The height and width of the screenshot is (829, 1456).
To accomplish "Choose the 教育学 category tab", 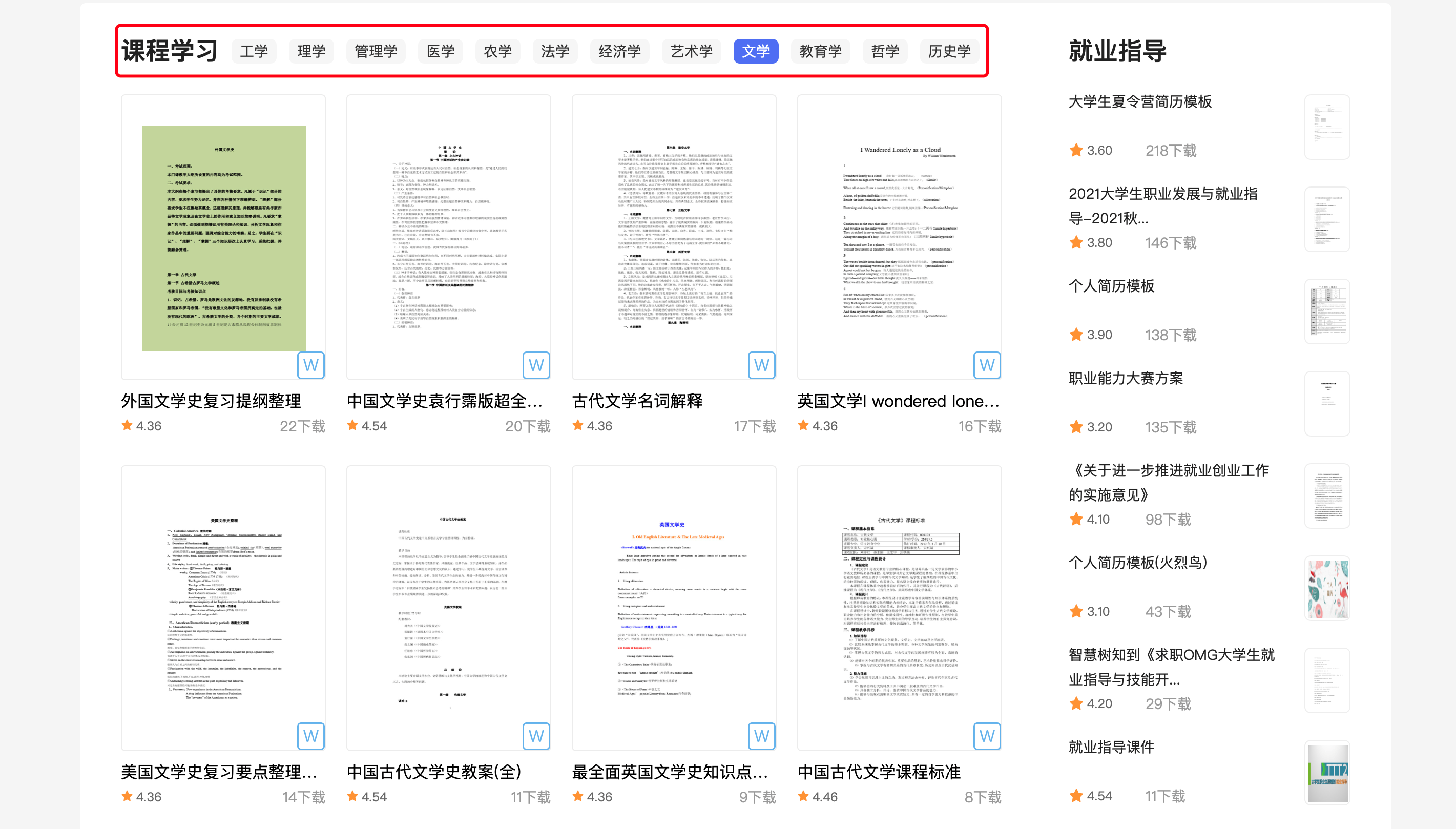I will pos(820,51).
